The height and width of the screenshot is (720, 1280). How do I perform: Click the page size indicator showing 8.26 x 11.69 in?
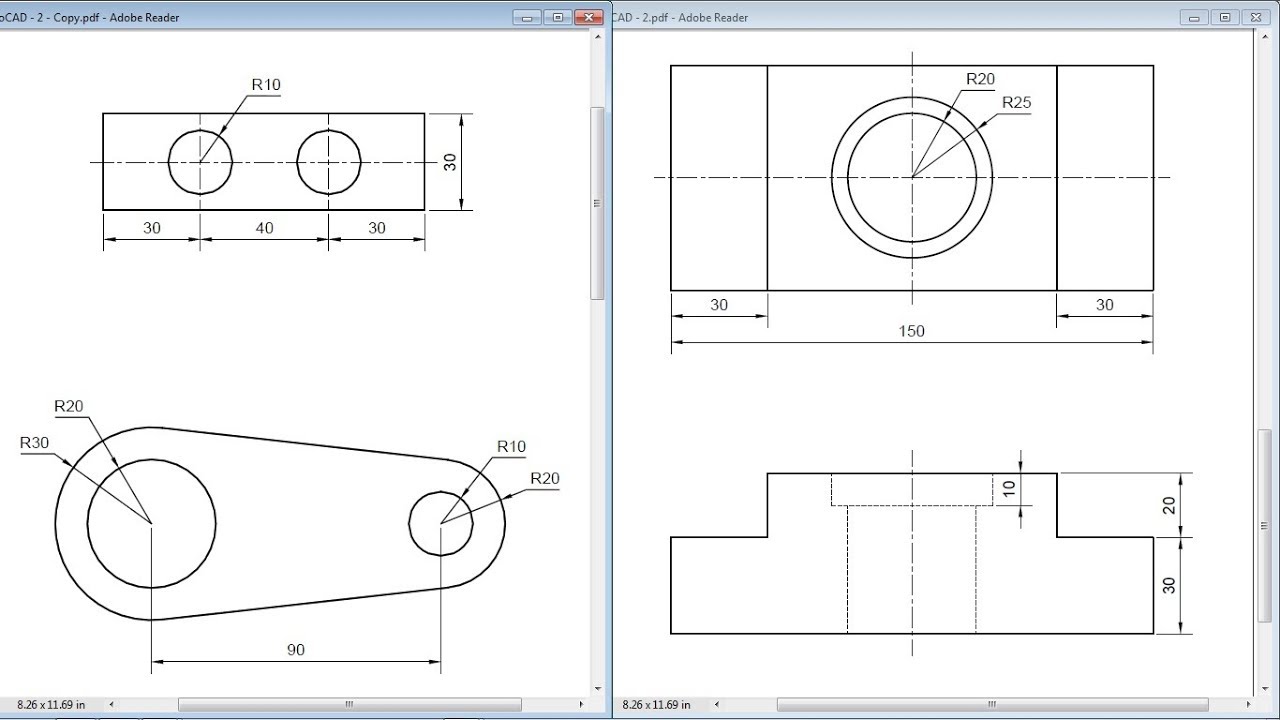pos(50,704)
